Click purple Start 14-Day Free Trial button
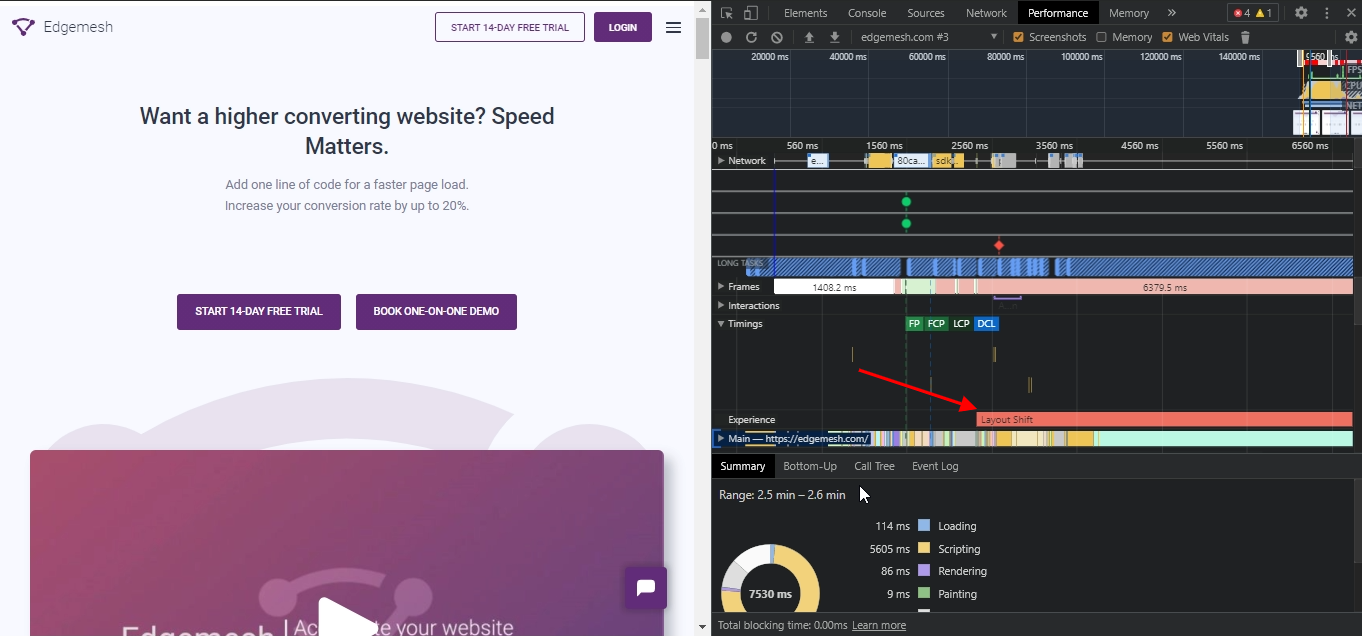Viewport: 1362px width, 636px height. tap(259, 312)
